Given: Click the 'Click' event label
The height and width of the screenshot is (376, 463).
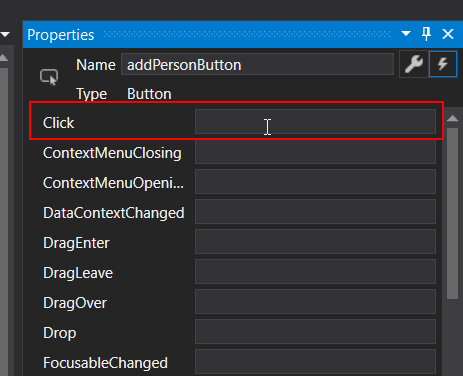Looking at the screenshot, I should click(x=58, y=123).
